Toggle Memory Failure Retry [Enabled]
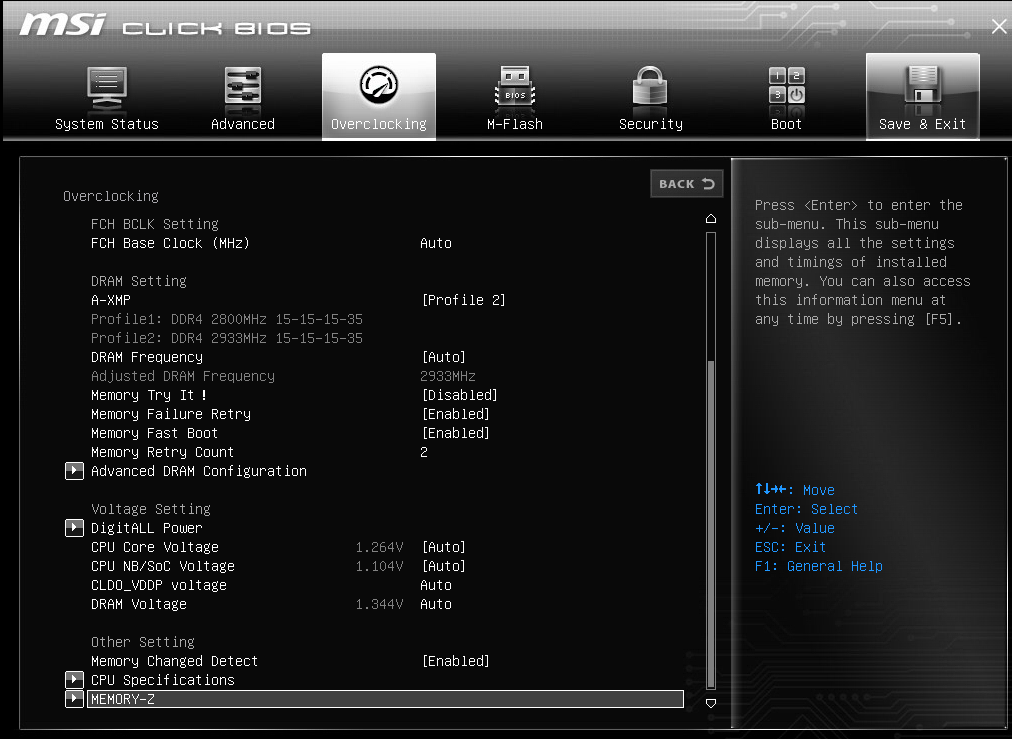 (456, 414)
